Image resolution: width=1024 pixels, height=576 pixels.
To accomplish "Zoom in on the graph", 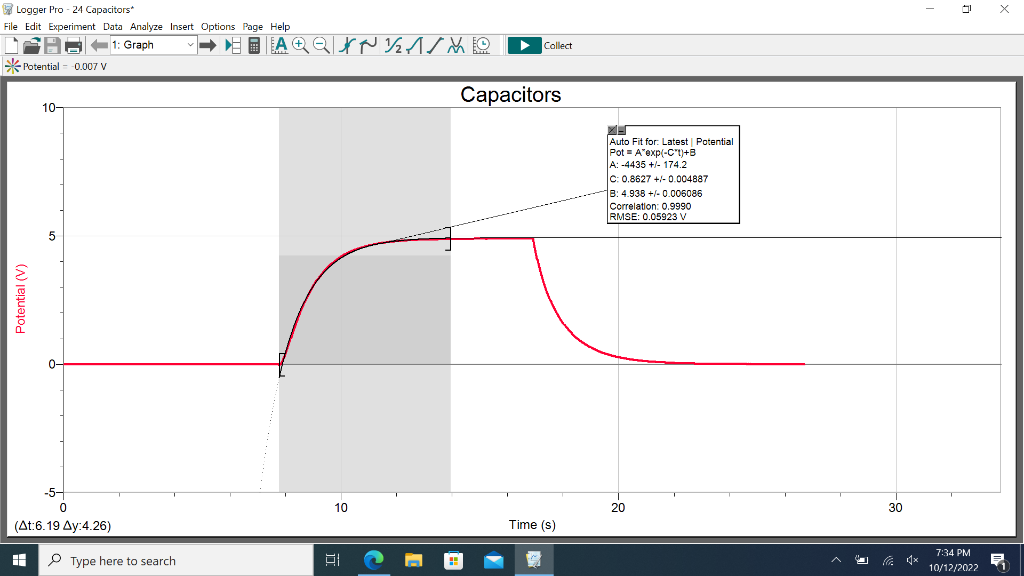I will click(x=299, y=45).
